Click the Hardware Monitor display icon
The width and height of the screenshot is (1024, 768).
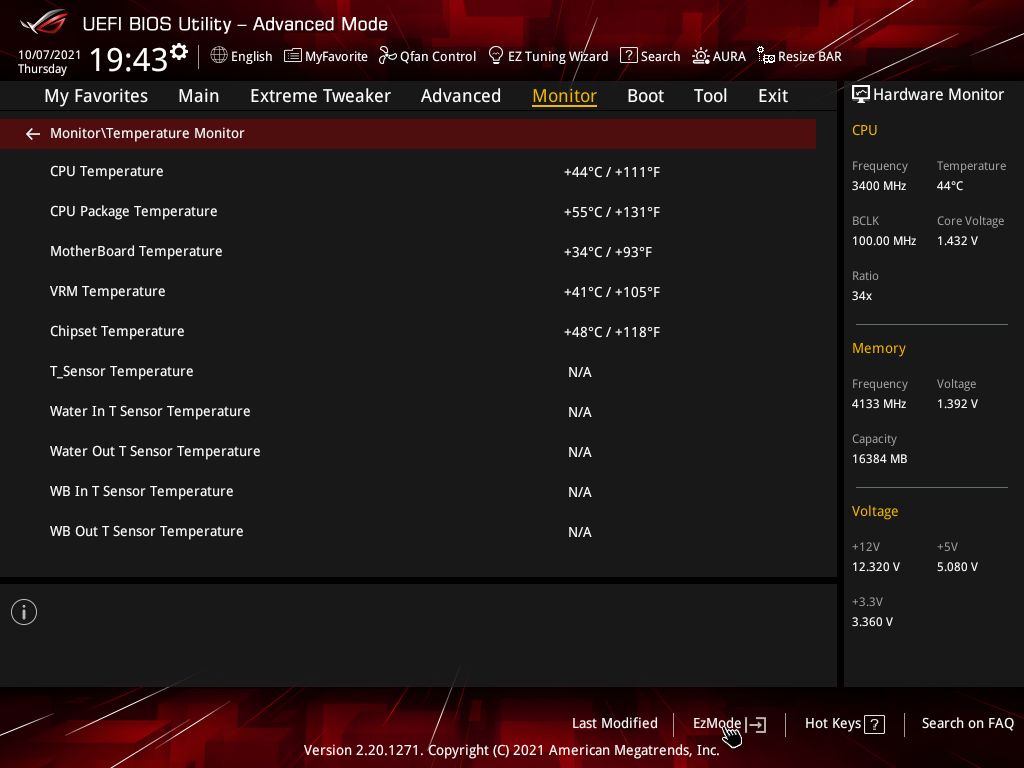861,95
